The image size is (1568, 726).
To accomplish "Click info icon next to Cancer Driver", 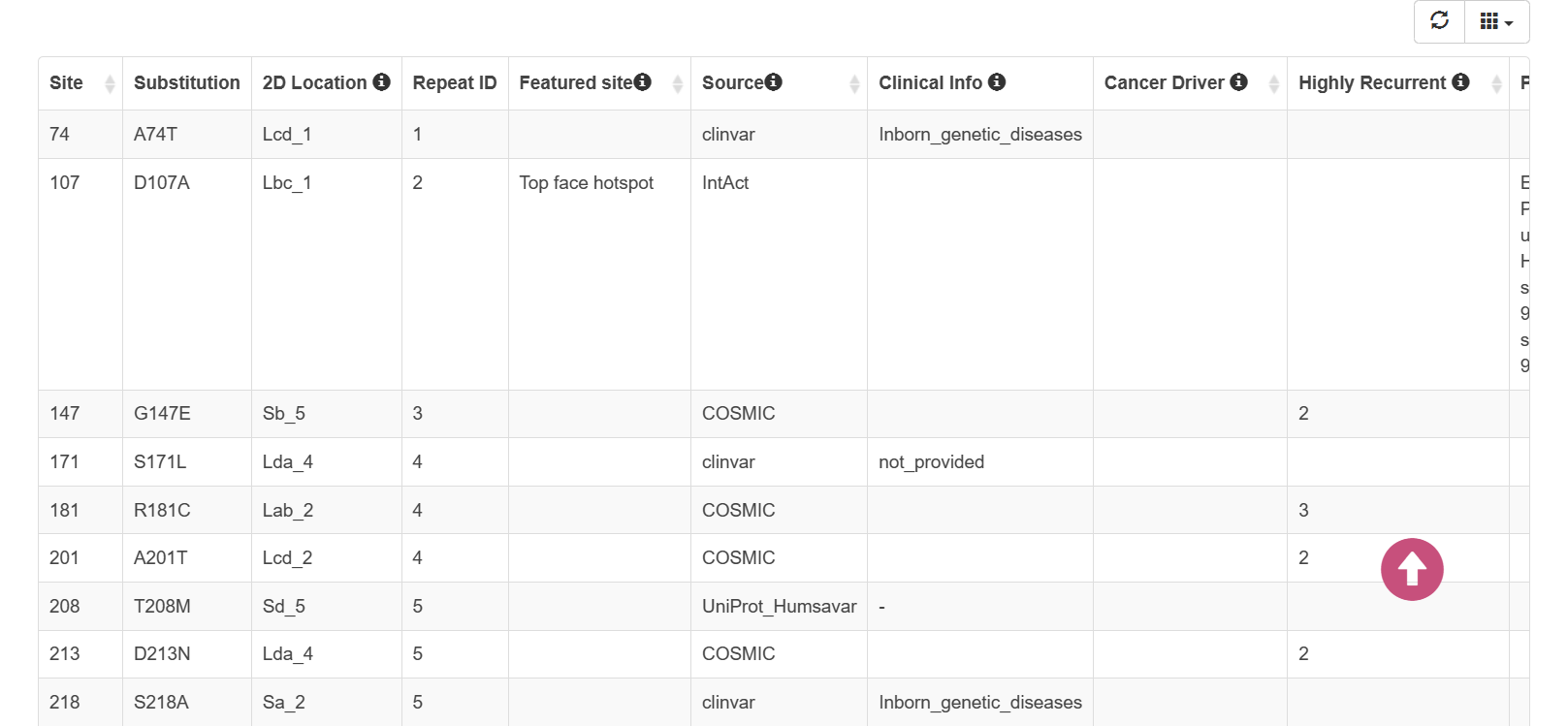I will 1238,81.
